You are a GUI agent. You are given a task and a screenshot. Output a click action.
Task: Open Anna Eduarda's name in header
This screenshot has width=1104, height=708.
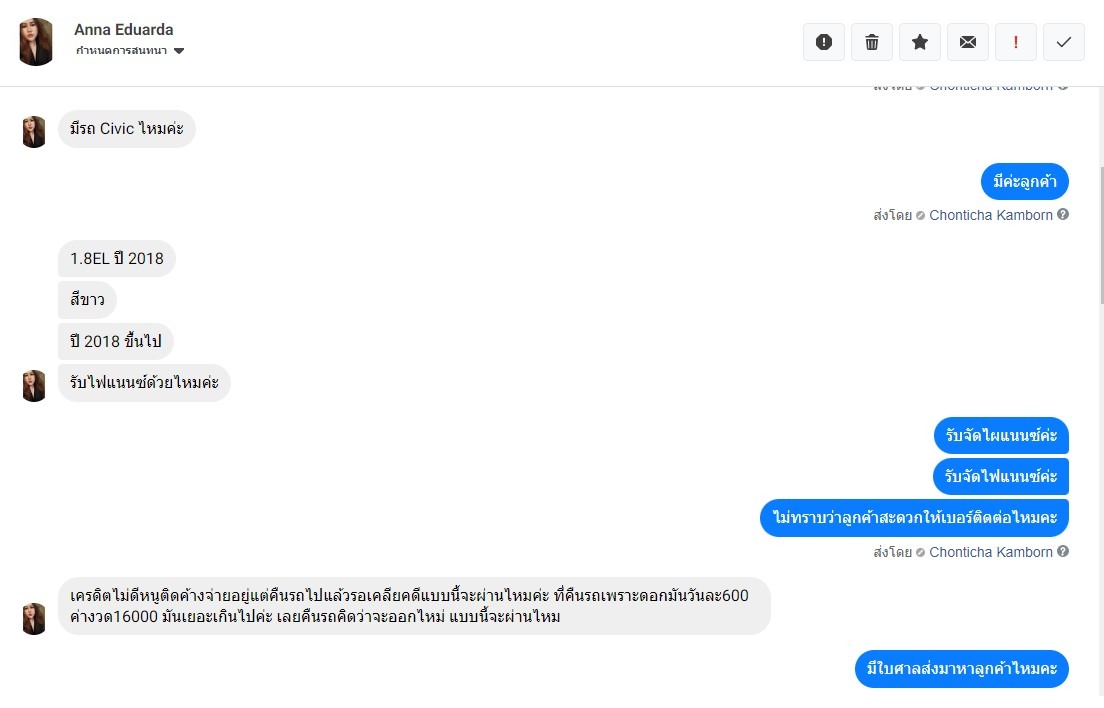click(123, 30)
